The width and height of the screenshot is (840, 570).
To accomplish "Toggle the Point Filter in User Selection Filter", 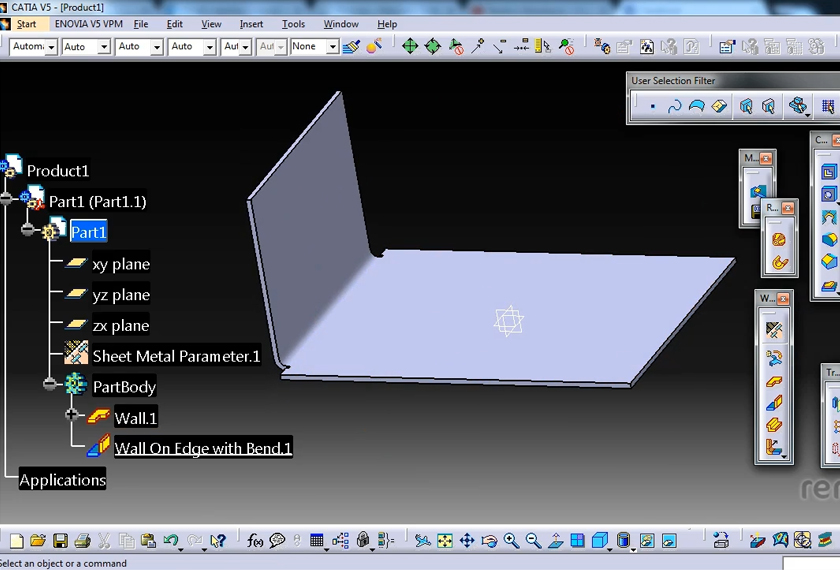I will point(652,106).
